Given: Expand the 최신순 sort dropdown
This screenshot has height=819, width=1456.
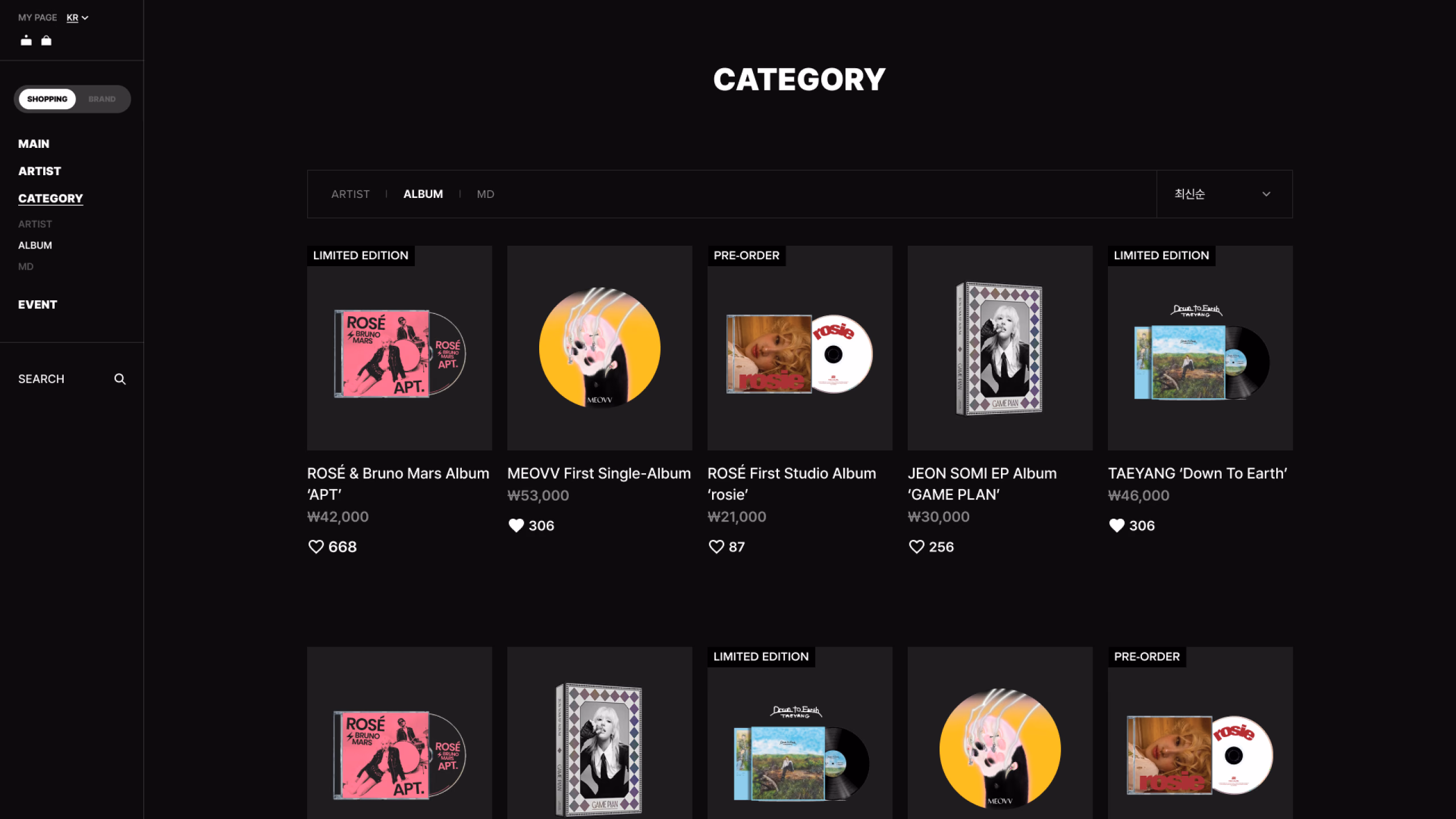Looking at the screenshot, I should [x=1225, y=194].
